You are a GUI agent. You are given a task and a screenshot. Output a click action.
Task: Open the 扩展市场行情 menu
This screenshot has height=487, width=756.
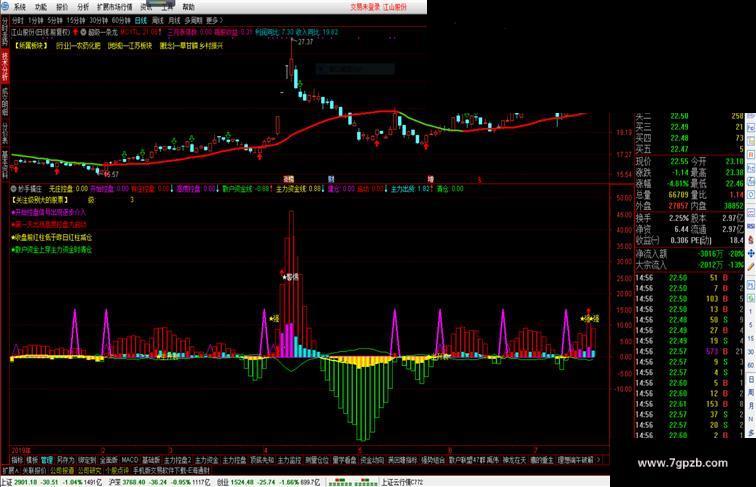(x=115, y=7)
